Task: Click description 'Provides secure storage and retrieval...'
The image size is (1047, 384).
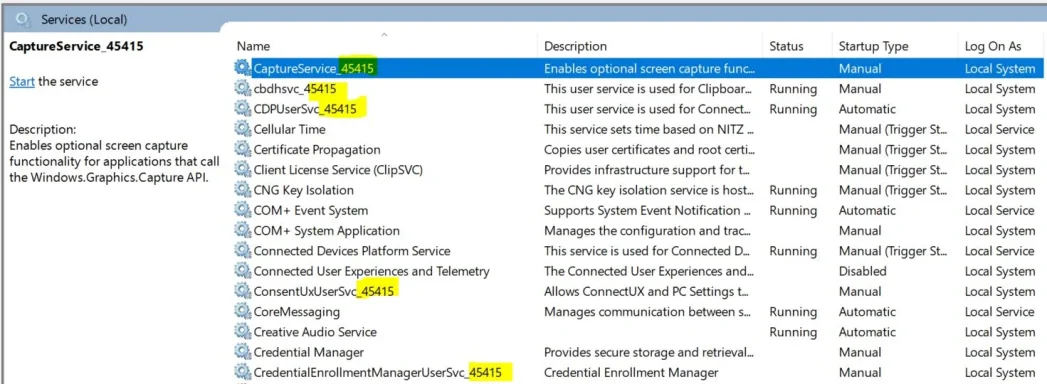Action: [649, 352]
